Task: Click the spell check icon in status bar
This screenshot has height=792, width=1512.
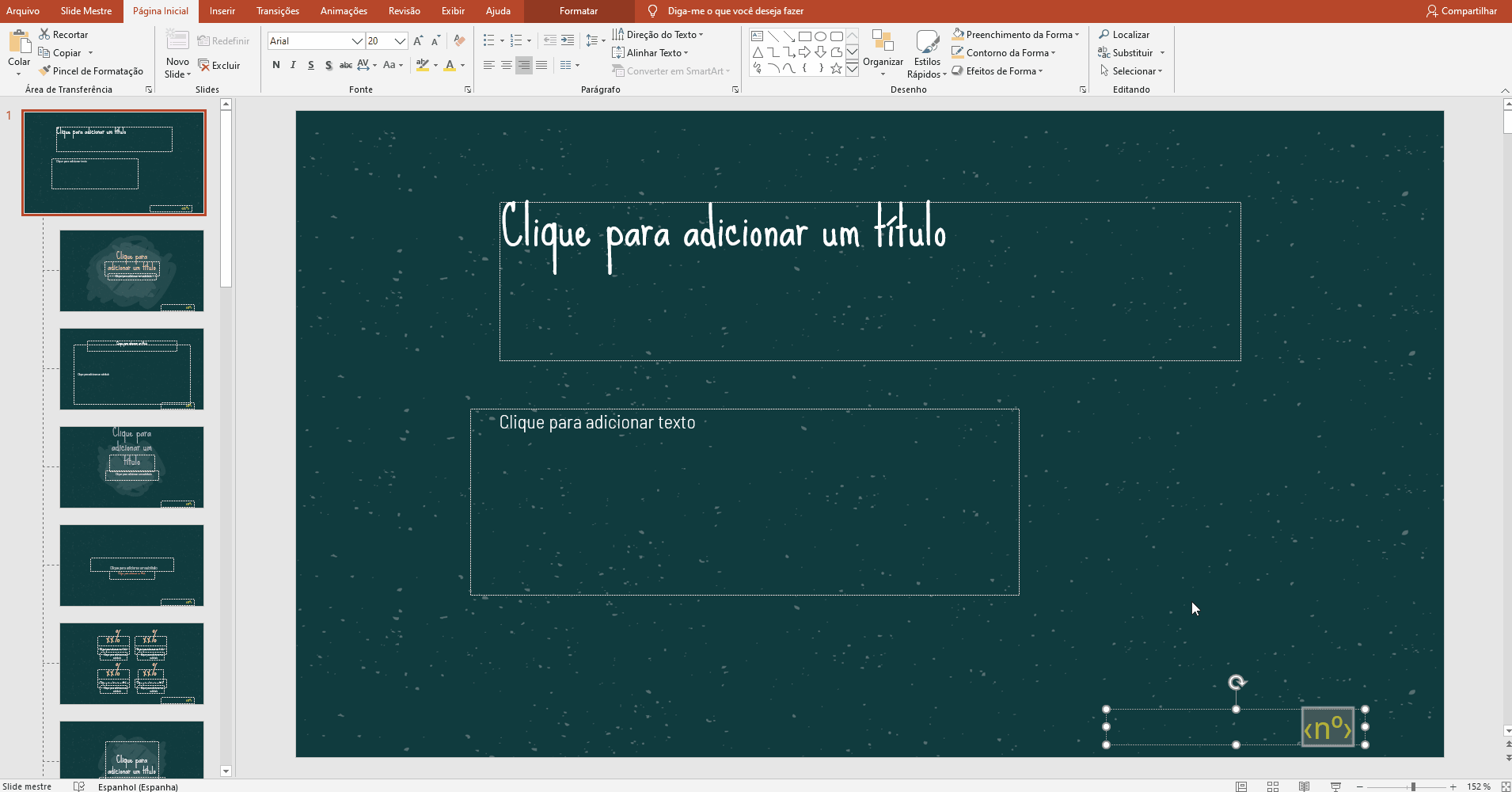Action: pos(78,786)
